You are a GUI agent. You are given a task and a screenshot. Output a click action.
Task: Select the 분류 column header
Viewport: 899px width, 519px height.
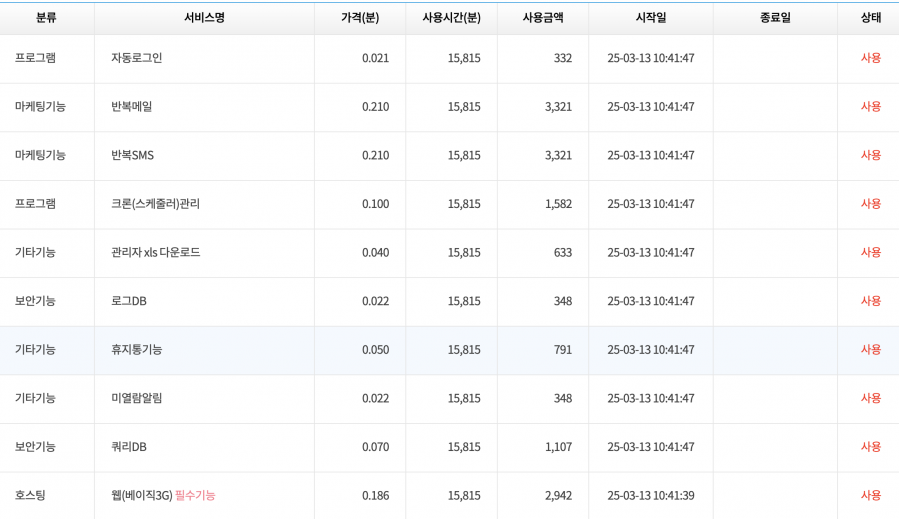coord(46,18)
